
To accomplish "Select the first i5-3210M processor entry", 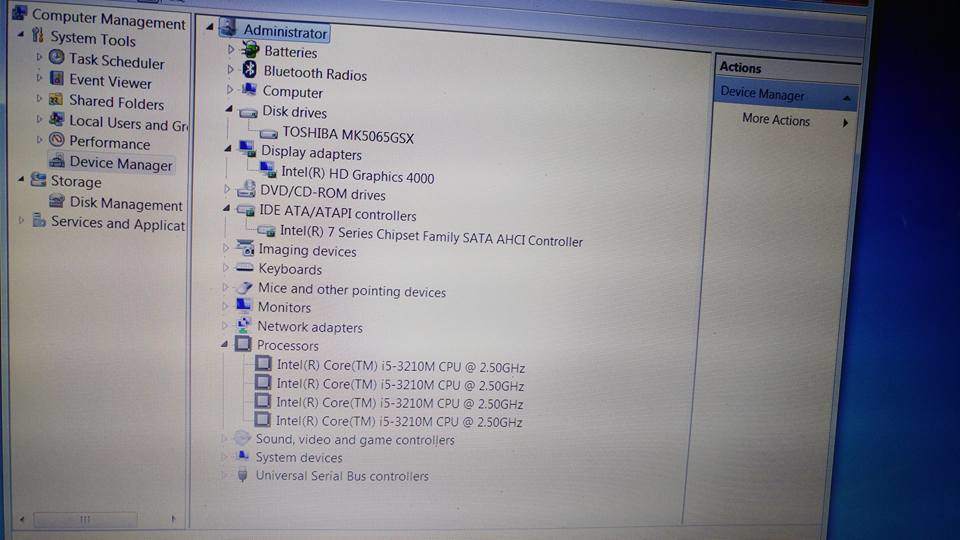I will click(x=400, y=366).
